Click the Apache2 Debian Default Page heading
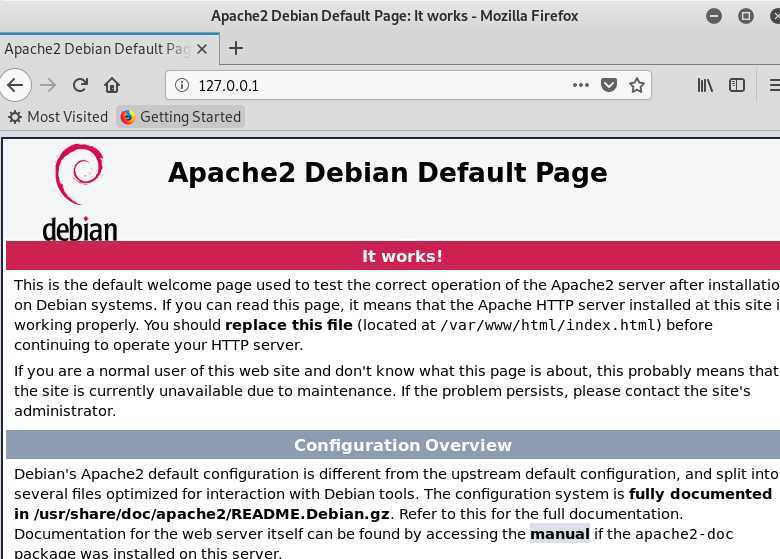 (388, 173)
